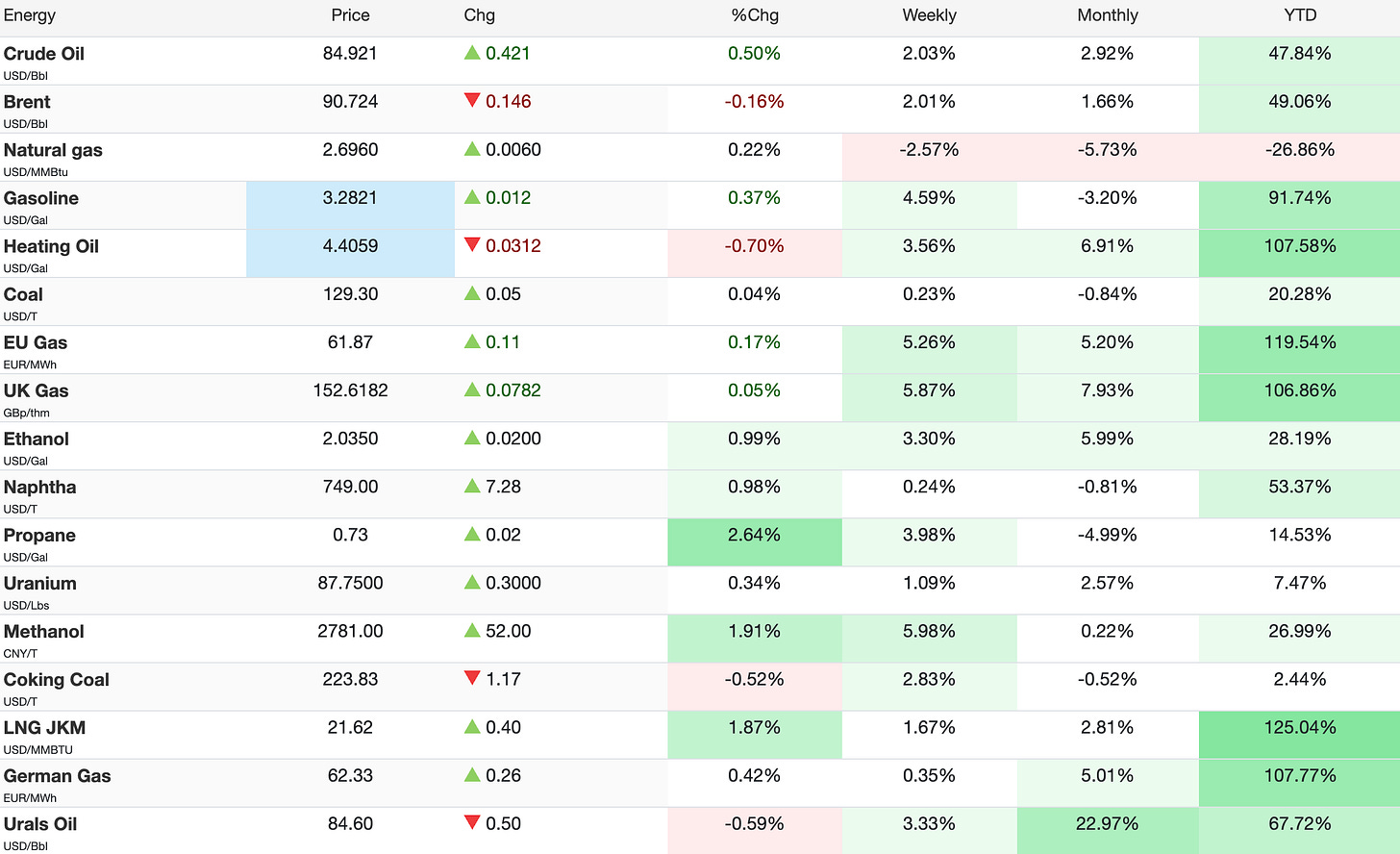The image size is (1400, 854).
Task: Open the Natural gas commodity link
Action: 53,150
